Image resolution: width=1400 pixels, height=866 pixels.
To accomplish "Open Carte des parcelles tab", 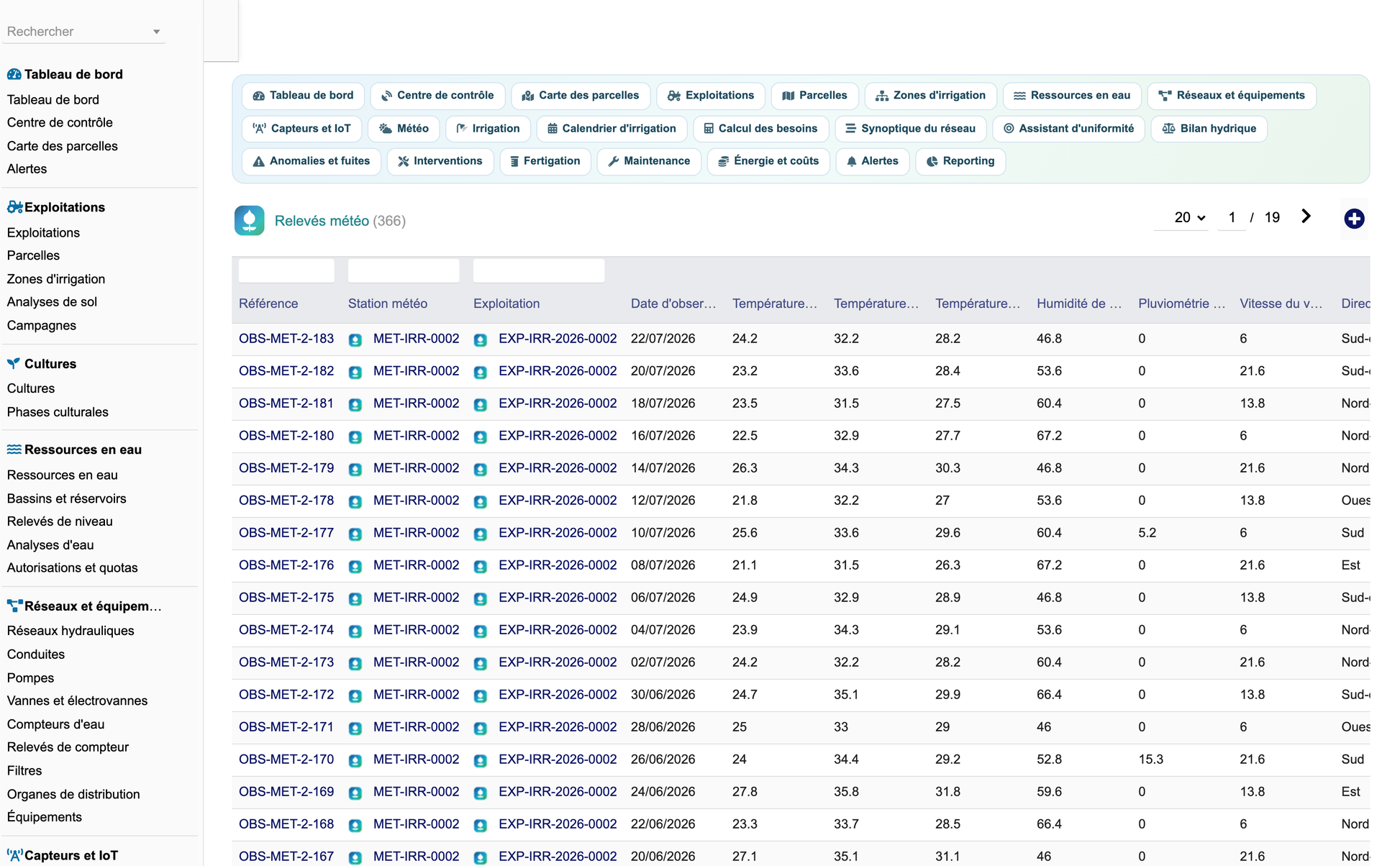I will pyautogui.click(x=581, y=96).
